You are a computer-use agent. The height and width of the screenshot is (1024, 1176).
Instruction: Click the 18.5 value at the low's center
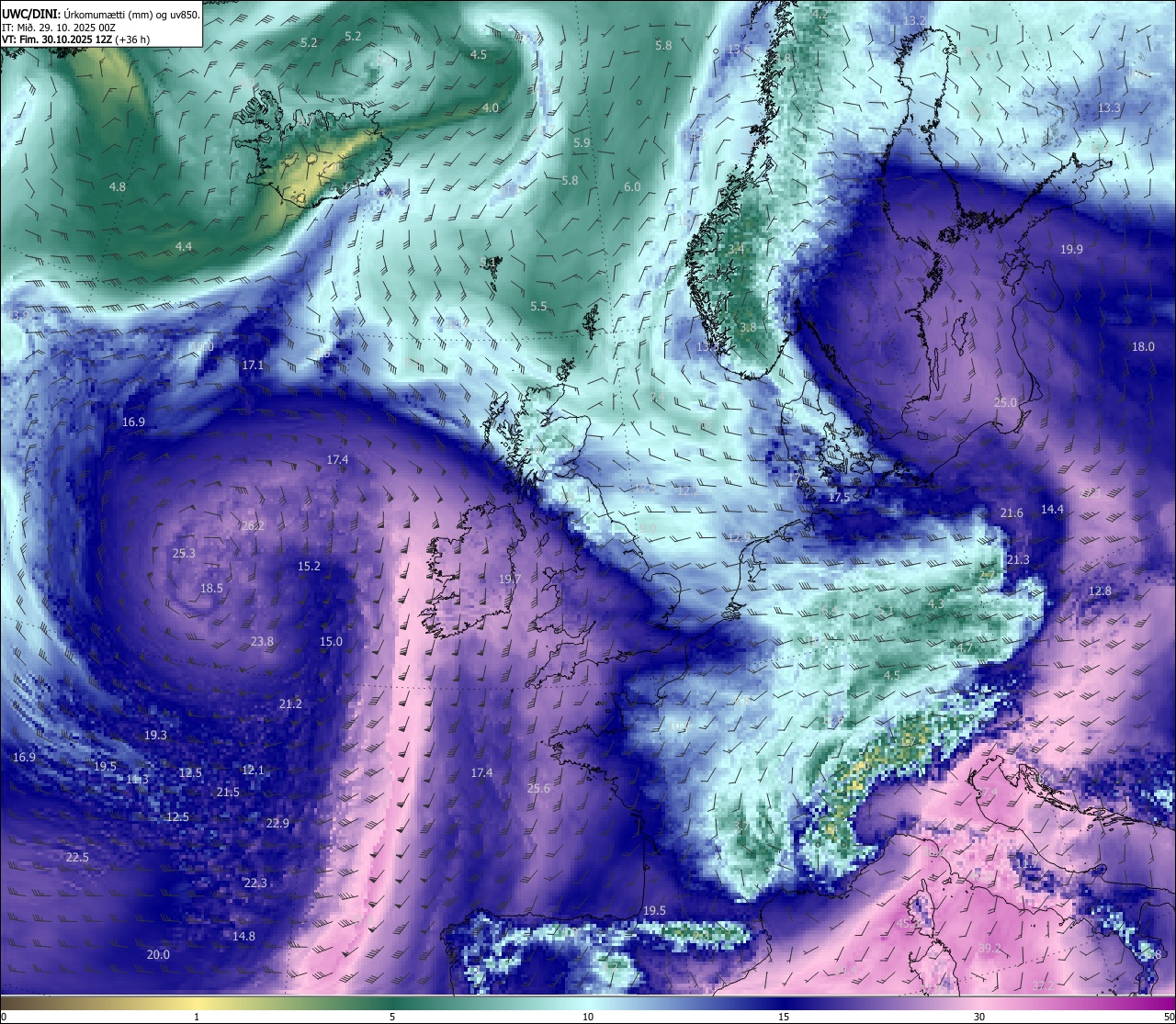(211, 588)
